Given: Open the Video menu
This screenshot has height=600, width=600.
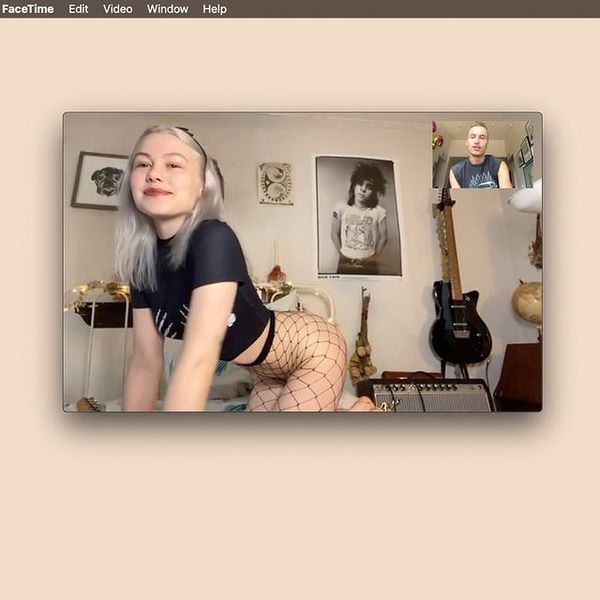Looking at the screenshot, I should tap(118, 9).
